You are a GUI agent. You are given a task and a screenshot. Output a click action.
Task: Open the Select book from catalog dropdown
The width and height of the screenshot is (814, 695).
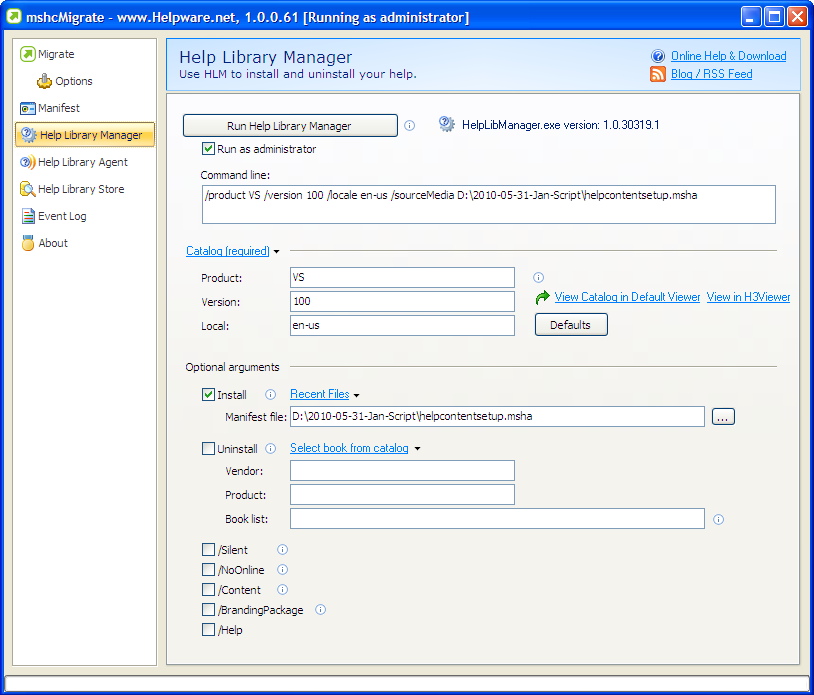(349, 448)
